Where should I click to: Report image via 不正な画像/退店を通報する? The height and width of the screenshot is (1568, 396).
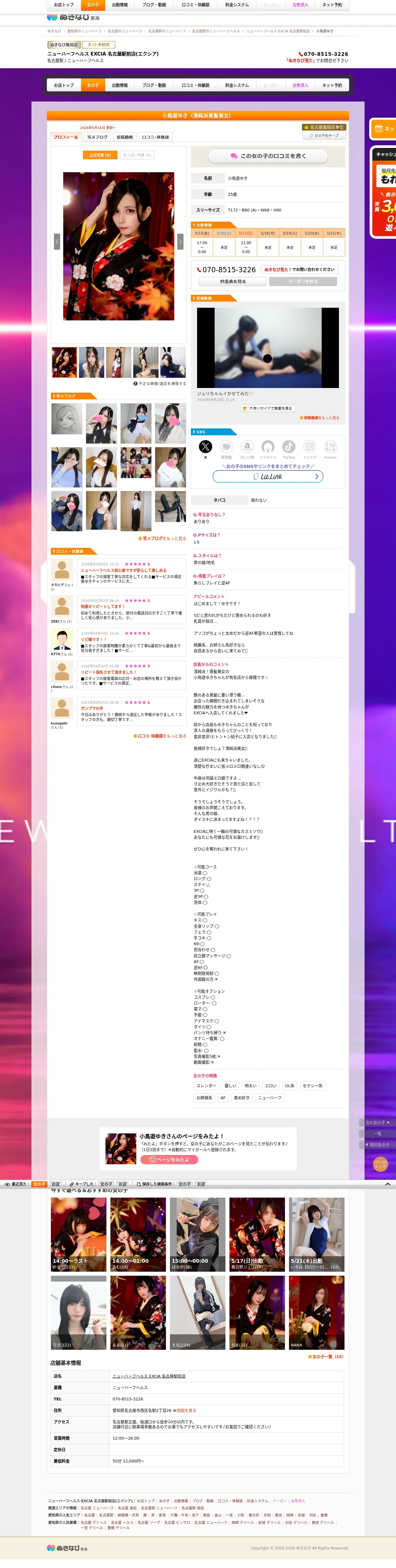[160, 383]
